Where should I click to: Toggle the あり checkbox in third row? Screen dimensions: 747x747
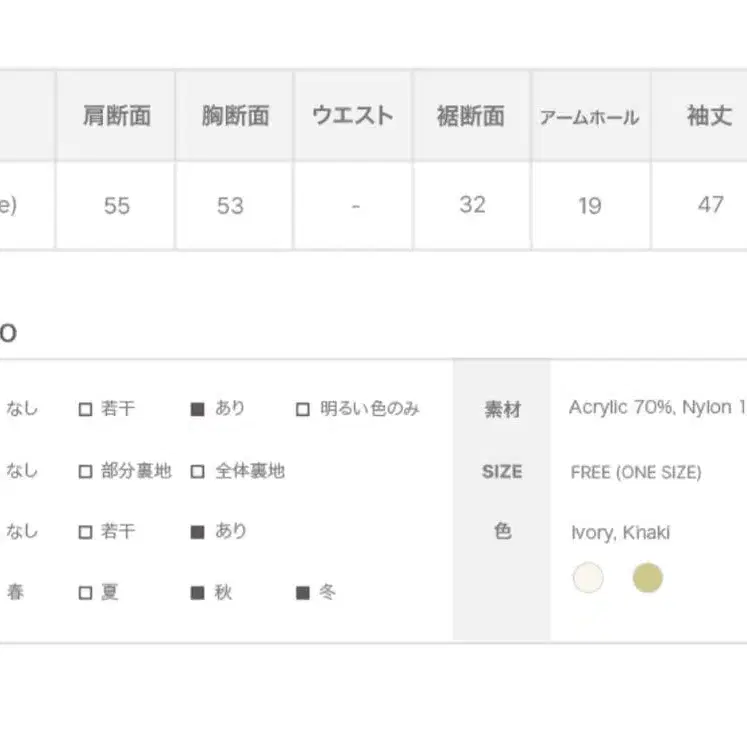click(x=198, y=532)
